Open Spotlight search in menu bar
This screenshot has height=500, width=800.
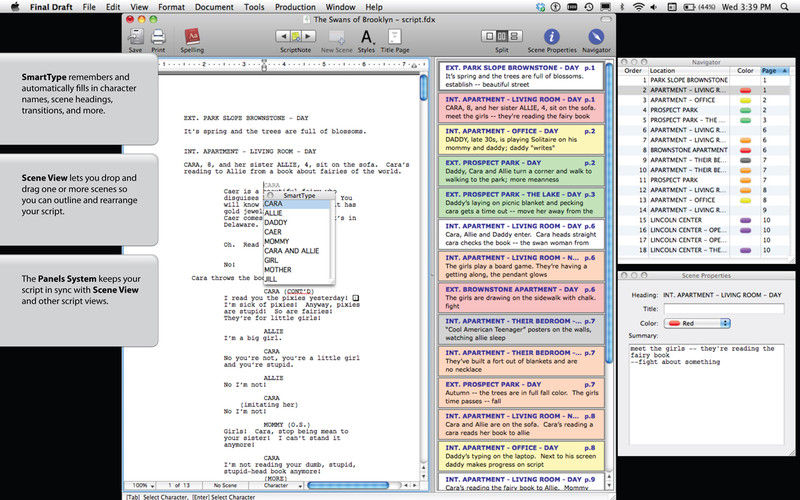click(784, 7)
